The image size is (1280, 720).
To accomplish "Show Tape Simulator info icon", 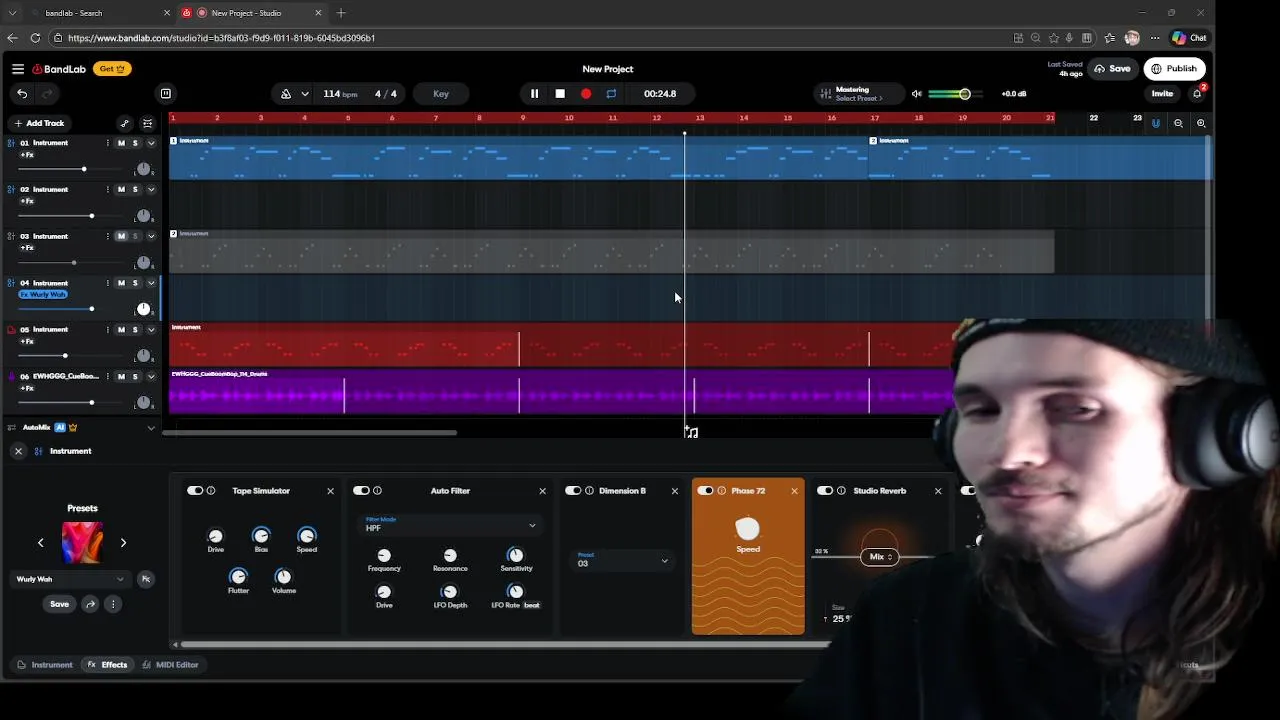I will 211,491.
